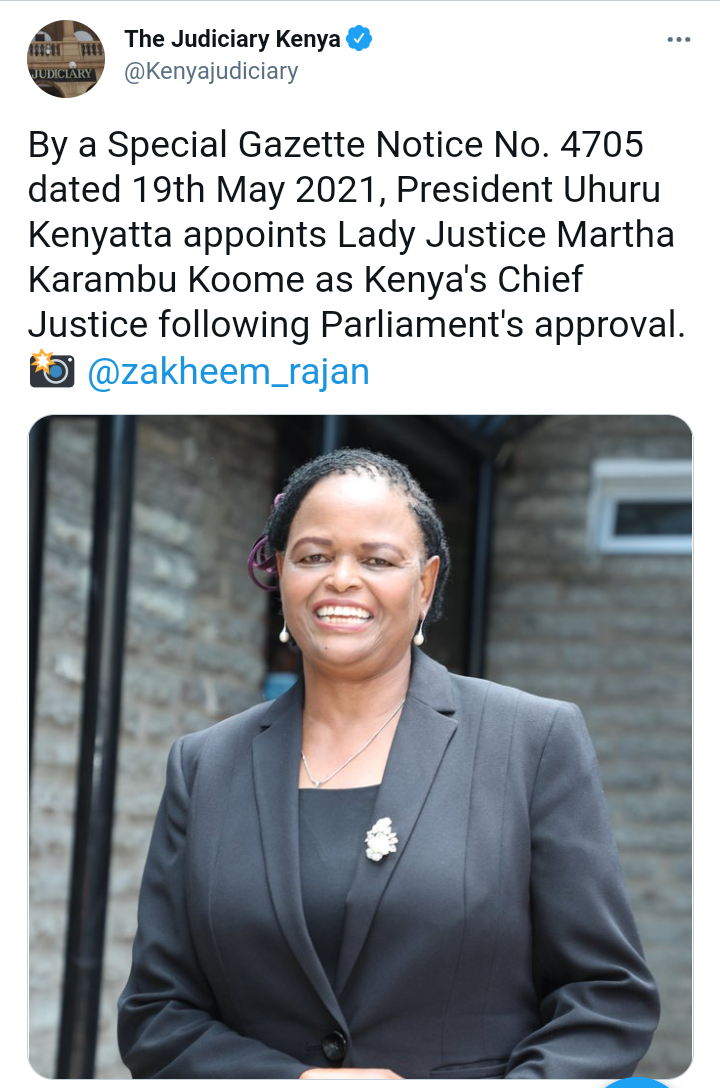Screen dimensions: 720x1088
Task: Click the date 19th May 2021
Action: (256, 190)
